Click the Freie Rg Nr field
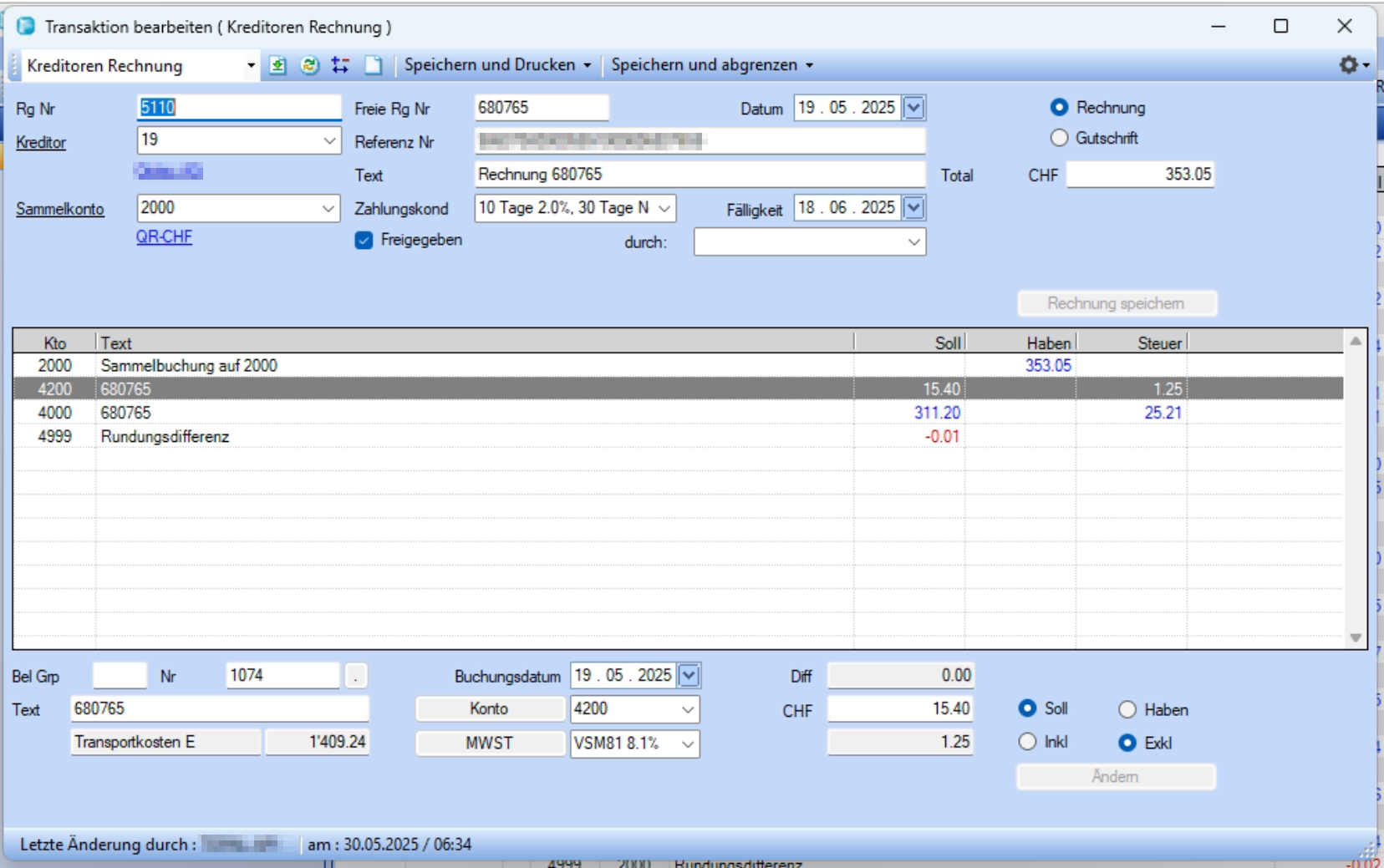The height and width of the screenshot is (868, 1384). 542,107
